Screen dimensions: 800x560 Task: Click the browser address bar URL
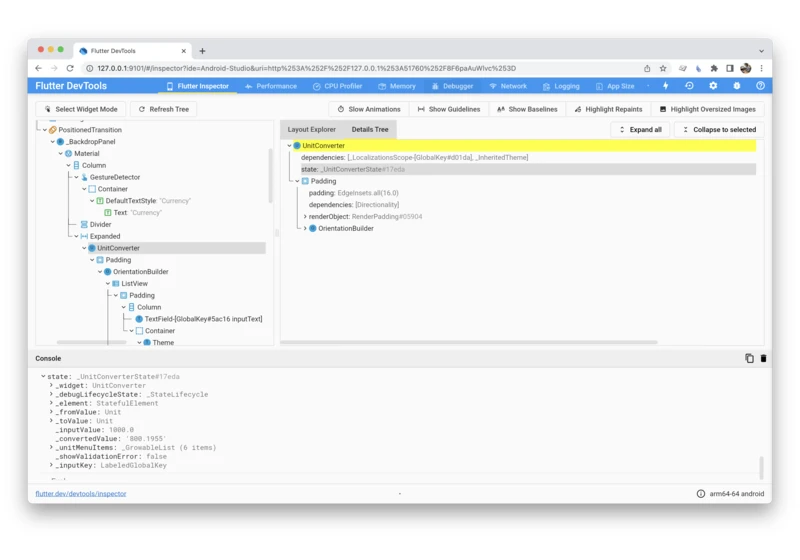tap(306, 68)
